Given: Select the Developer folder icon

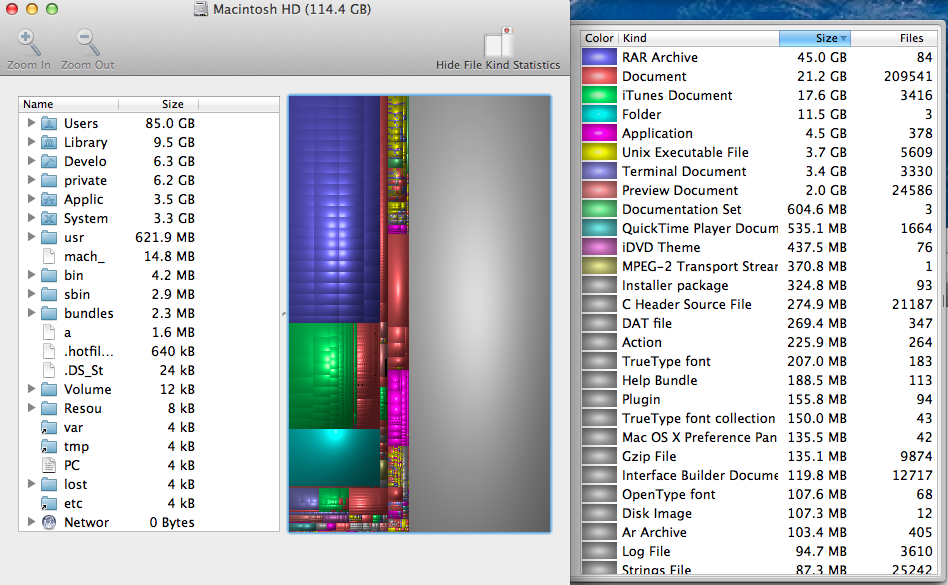Looking at the screenshot, I should 49,161.
